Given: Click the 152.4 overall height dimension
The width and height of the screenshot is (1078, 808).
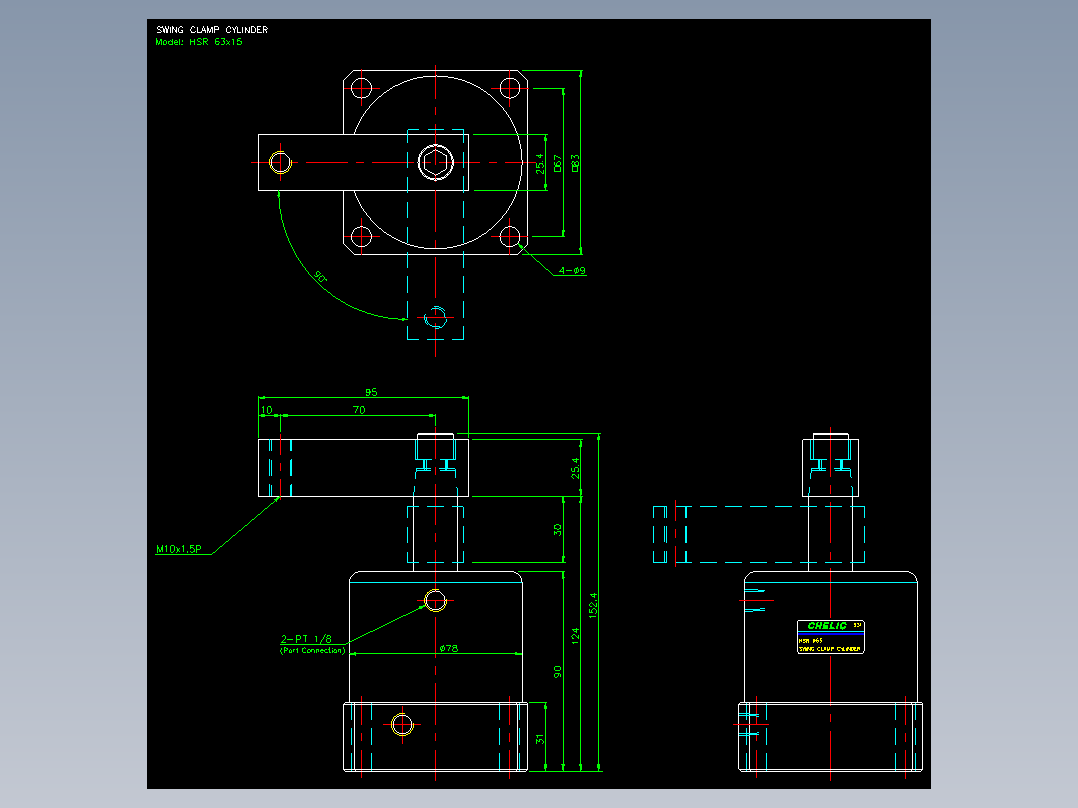Looking at the screenshot, I should click(x=593, y=605).
